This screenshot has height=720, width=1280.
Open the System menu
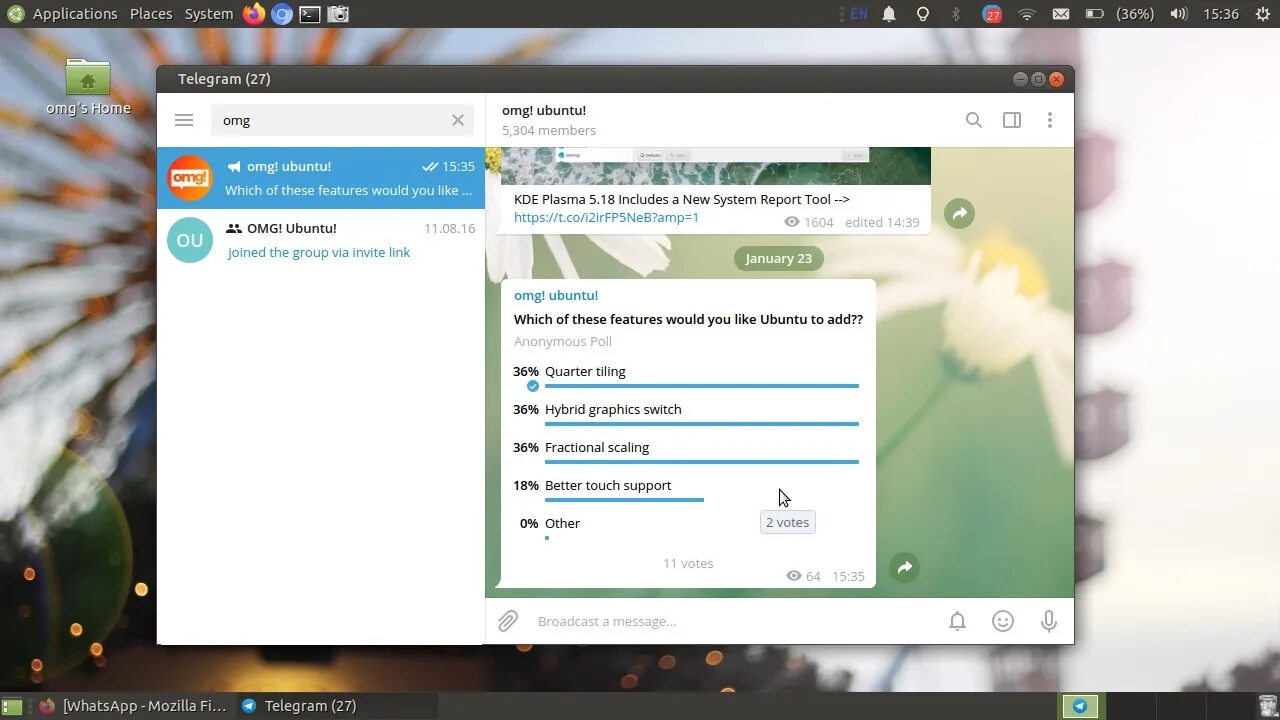(209, 14)
